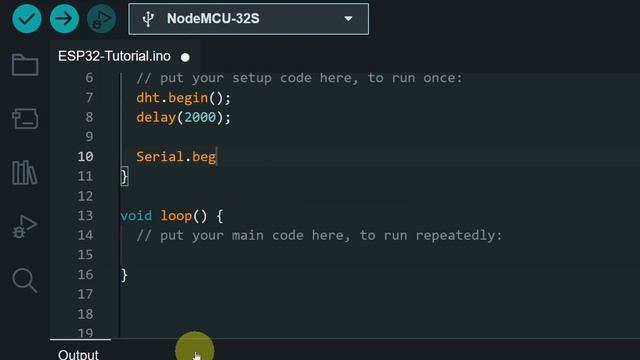Open the Search sidebar icon
This screenshot has width=640, height=360.
point(25,280)
